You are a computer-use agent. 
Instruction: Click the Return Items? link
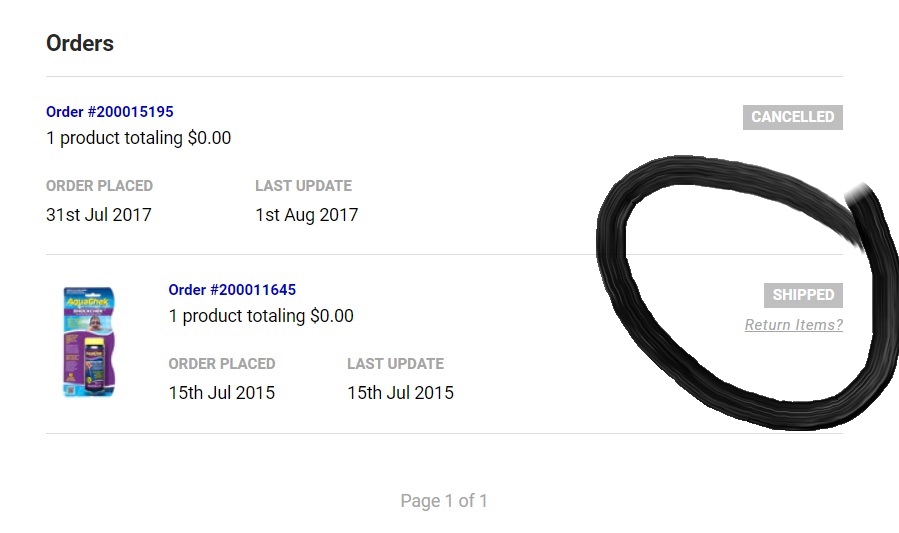click(x=794, y=325)
